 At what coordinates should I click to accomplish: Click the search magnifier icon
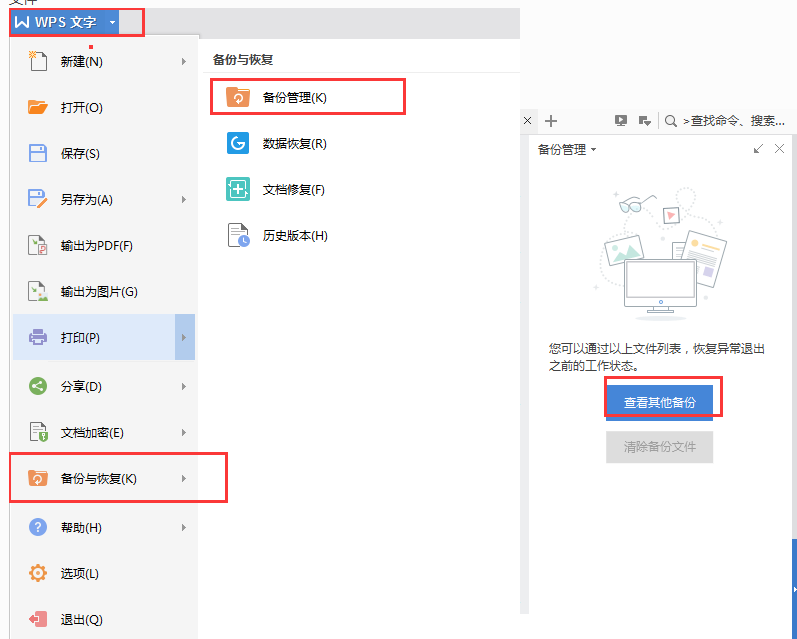(671, 121)
